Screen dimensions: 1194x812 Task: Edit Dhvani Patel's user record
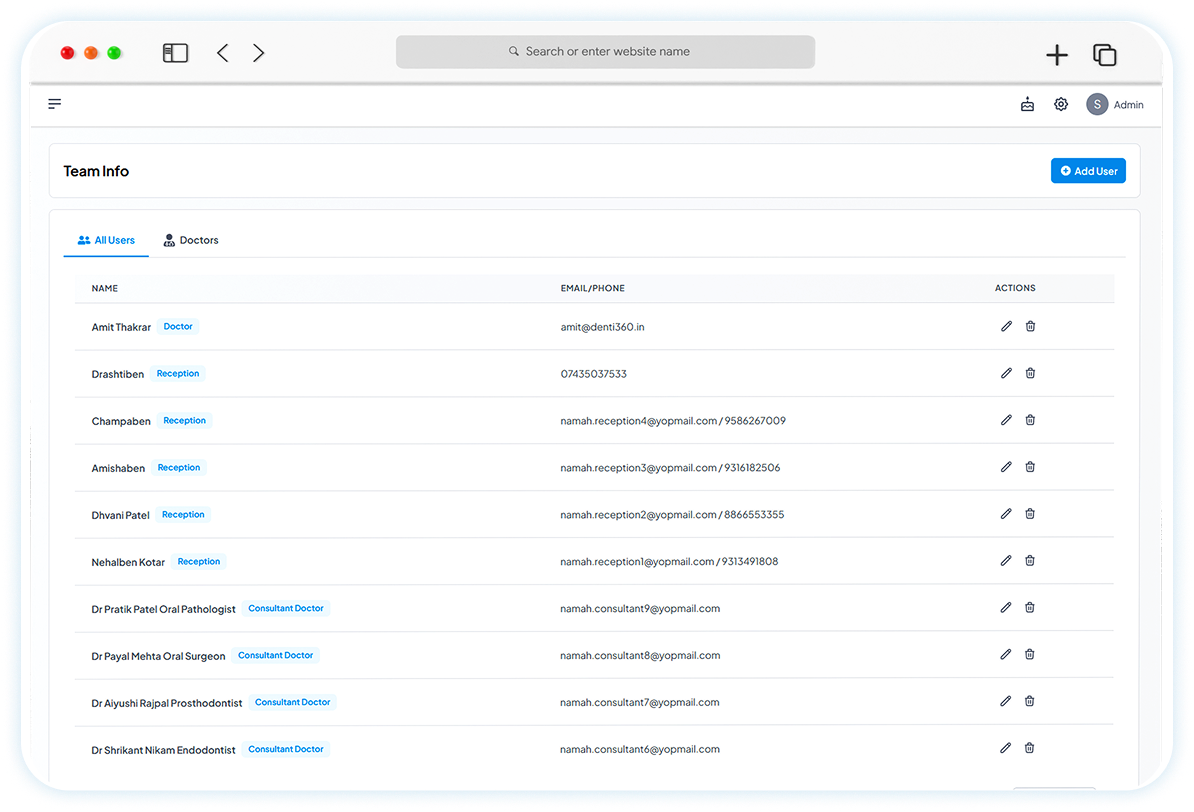(1006, 514)
